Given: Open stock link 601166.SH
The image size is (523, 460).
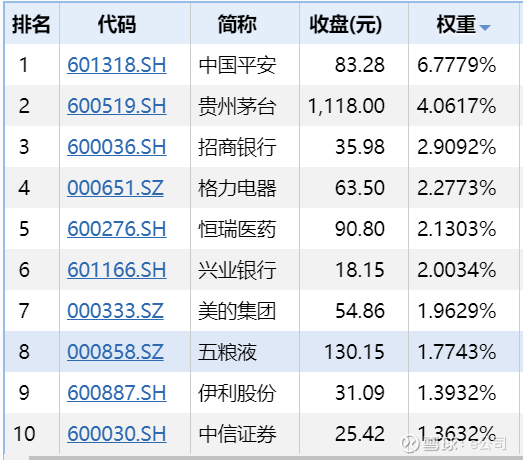Looking at the screenshot, I should (x=117, y=270).
